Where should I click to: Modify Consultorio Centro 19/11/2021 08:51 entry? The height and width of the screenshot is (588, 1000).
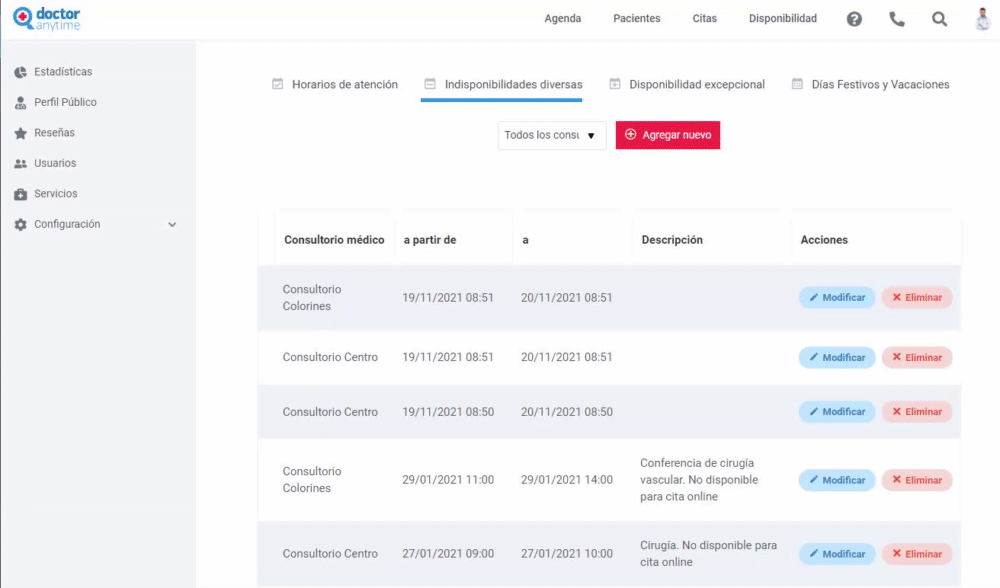(x=837, y=358)
